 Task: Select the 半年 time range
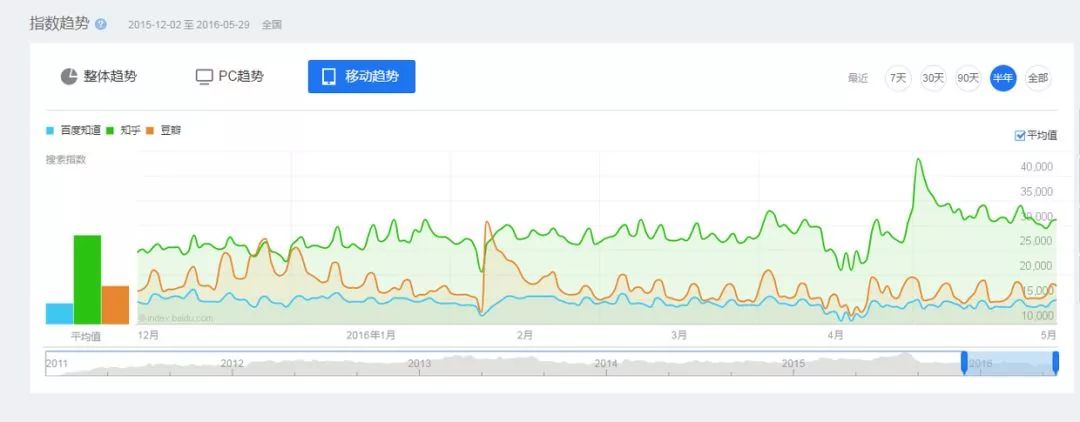coord(1003,78)
